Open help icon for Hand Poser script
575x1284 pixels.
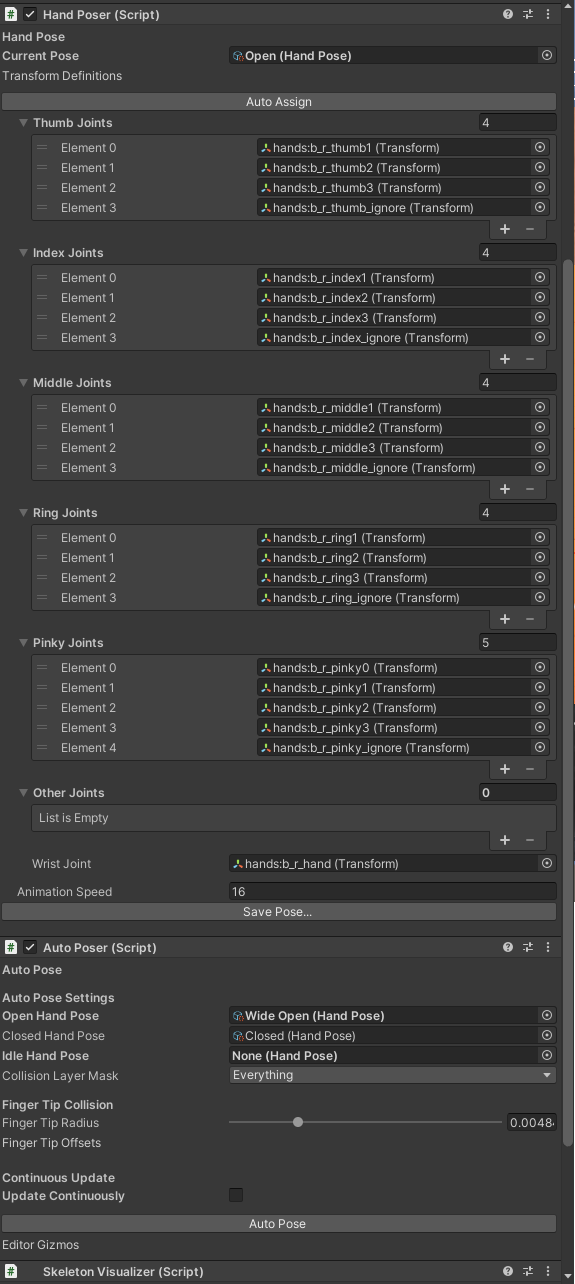click(508, 15)
